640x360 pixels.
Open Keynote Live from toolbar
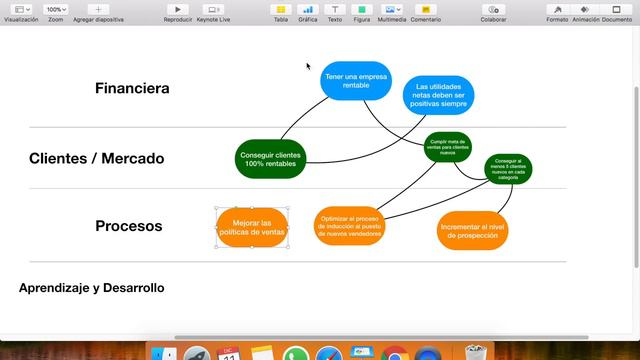tap(213, 9)
